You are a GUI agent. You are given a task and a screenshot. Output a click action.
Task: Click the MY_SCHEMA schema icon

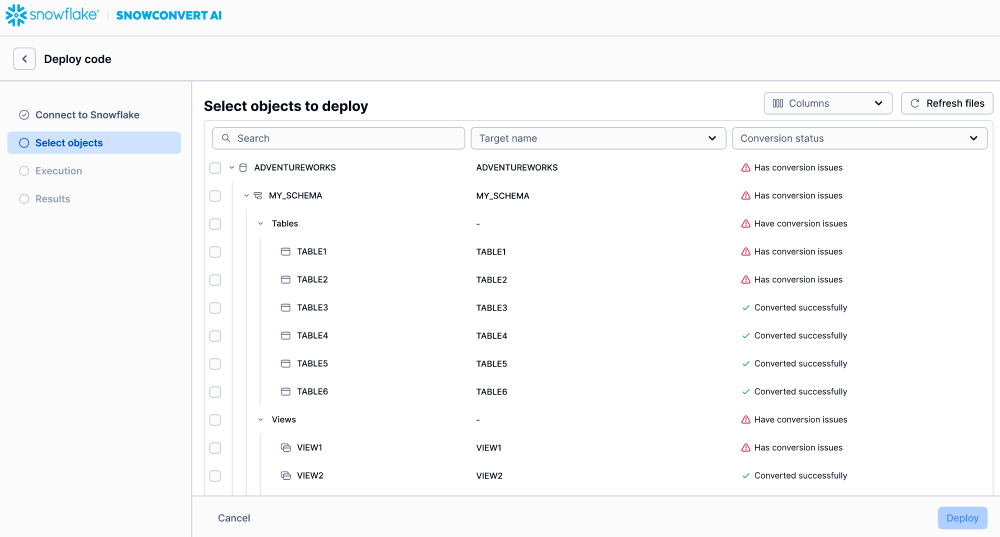(258, 196)
